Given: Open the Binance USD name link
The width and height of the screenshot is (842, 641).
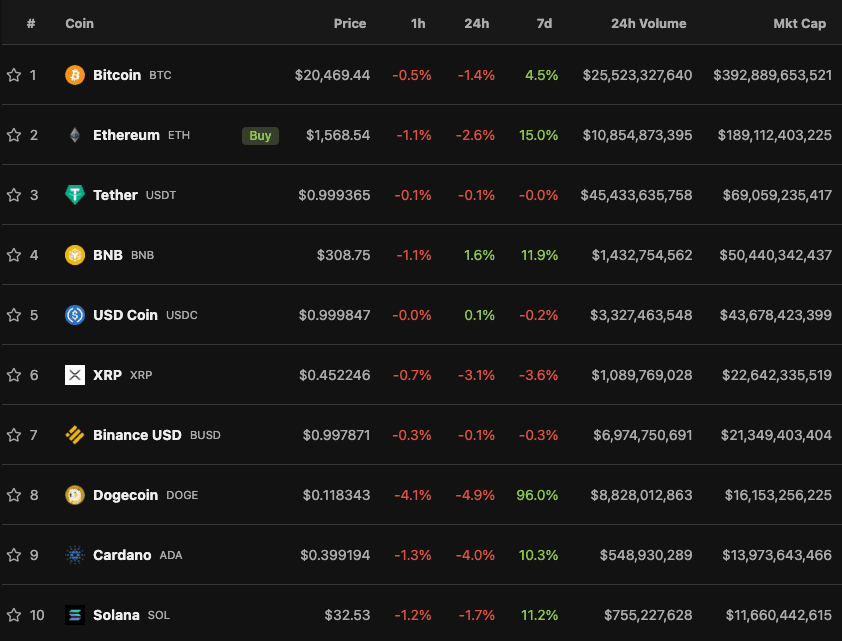Looking at the screenshot, I should point(137,435).
